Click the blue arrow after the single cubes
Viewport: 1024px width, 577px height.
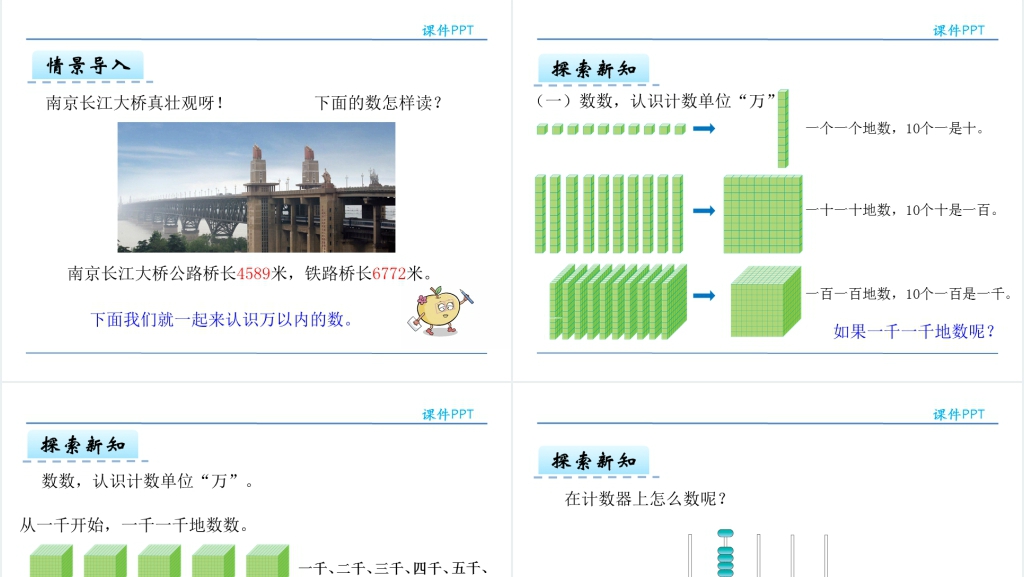point(703,129)
